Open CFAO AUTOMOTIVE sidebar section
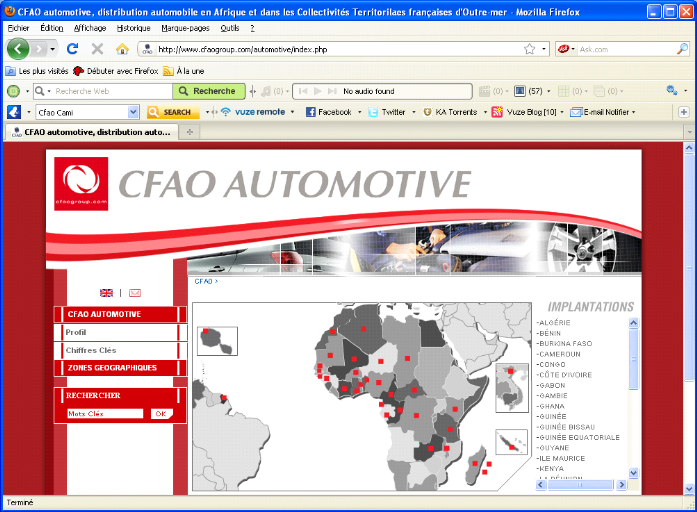Viewport: 697px width, 512px height. (104, 314)
